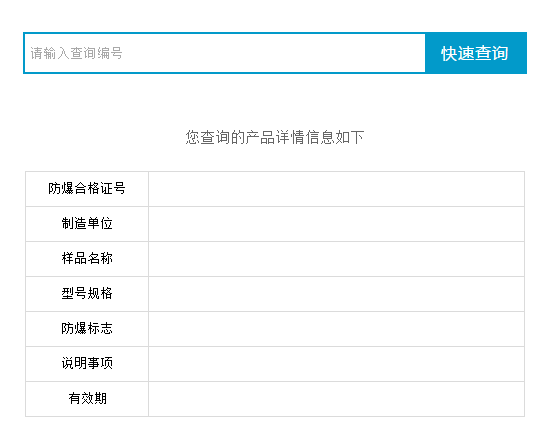Click the 您查询的产品详情信息如下 heading
This screenshot has width=560, height=440.
(275, 138)
